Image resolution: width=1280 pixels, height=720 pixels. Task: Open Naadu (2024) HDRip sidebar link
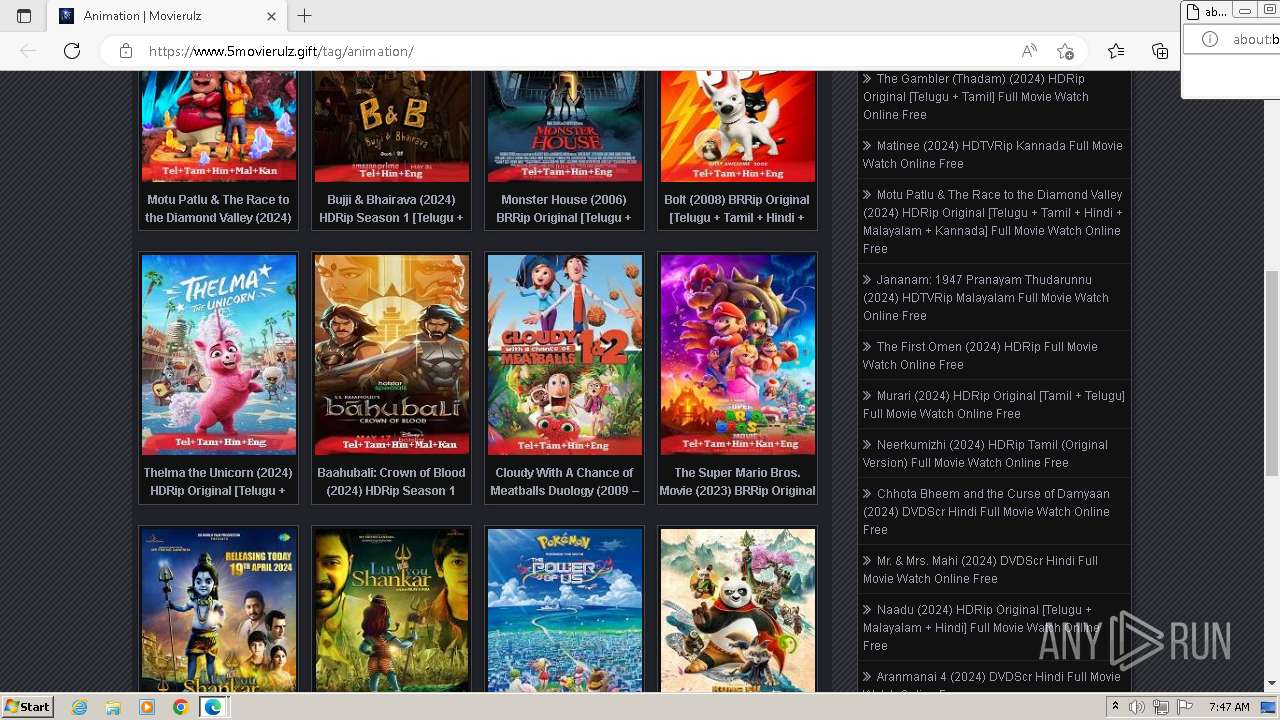(982, 627)
